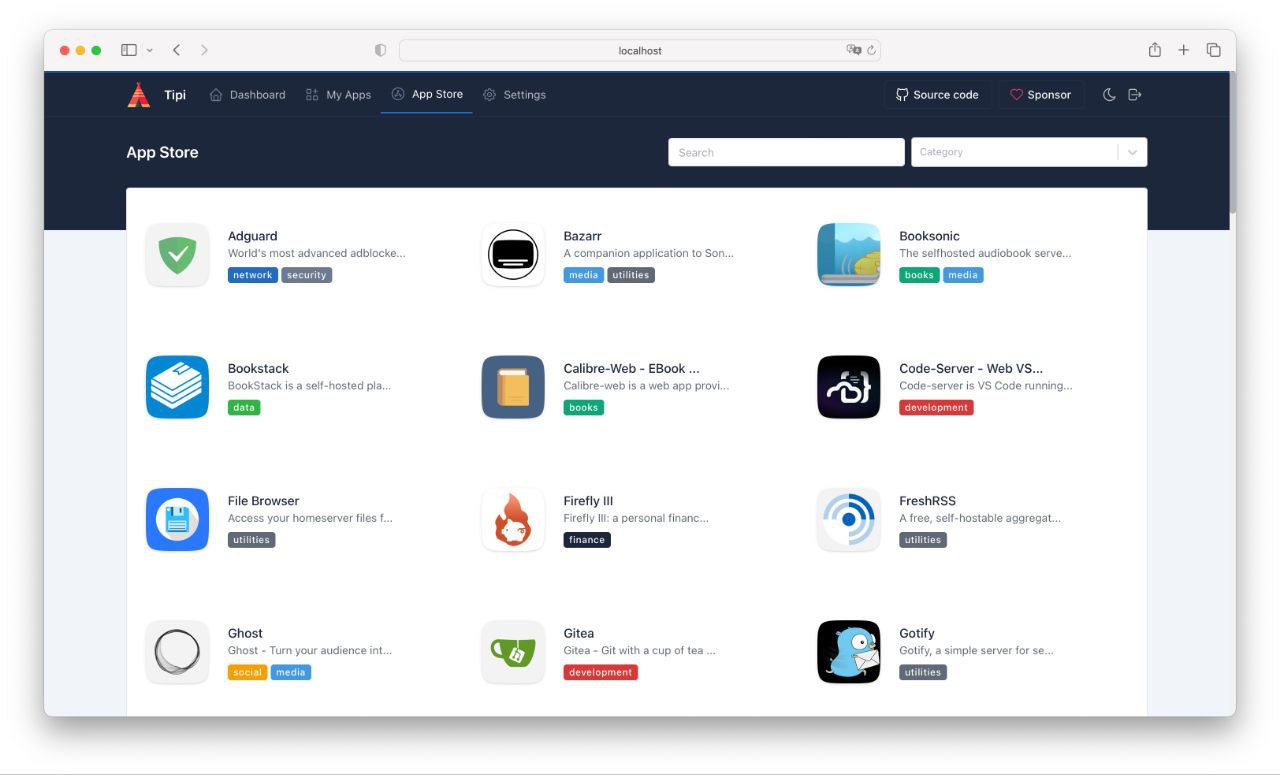Select App Store tab

pyautogui.click(x=427, y=94)
